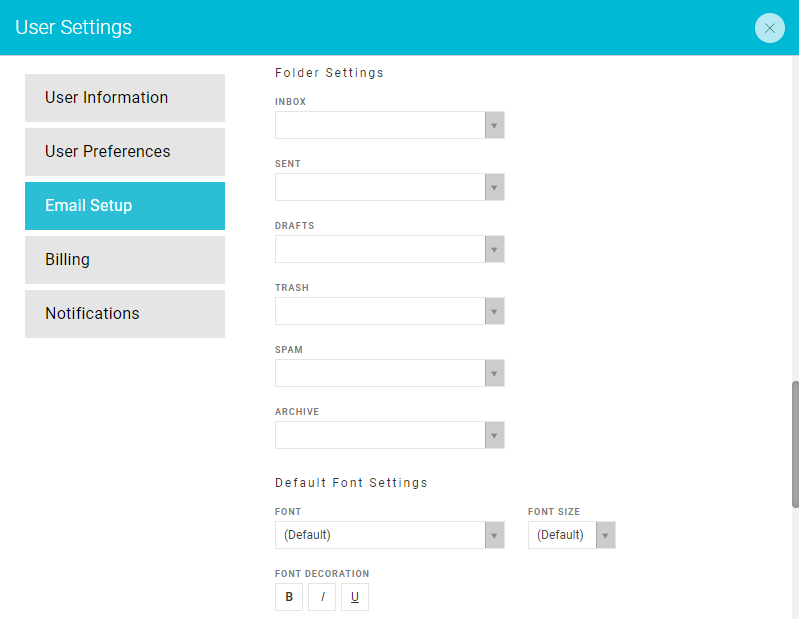
Task: Toggle Bold font decoration
Action: (289, 597)
